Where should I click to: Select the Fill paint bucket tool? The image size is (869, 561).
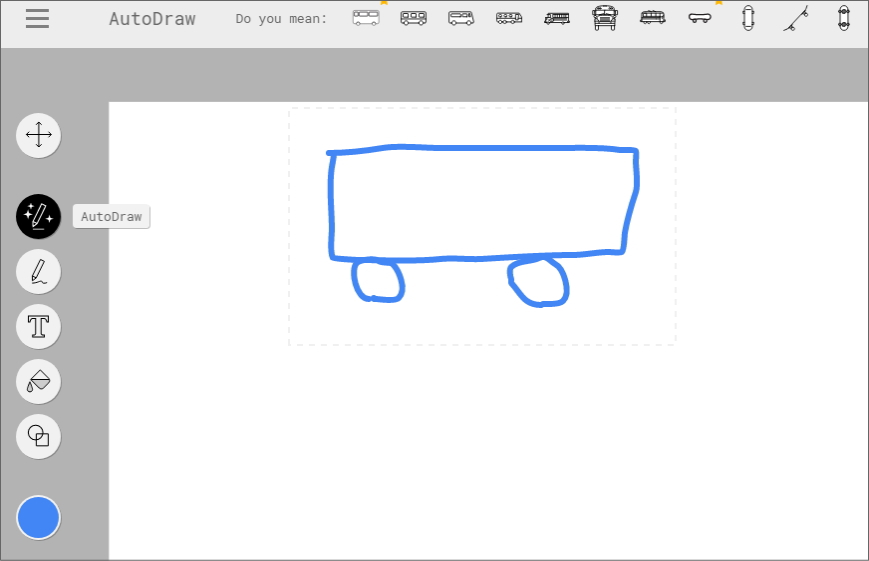click(x=38, y=381)
